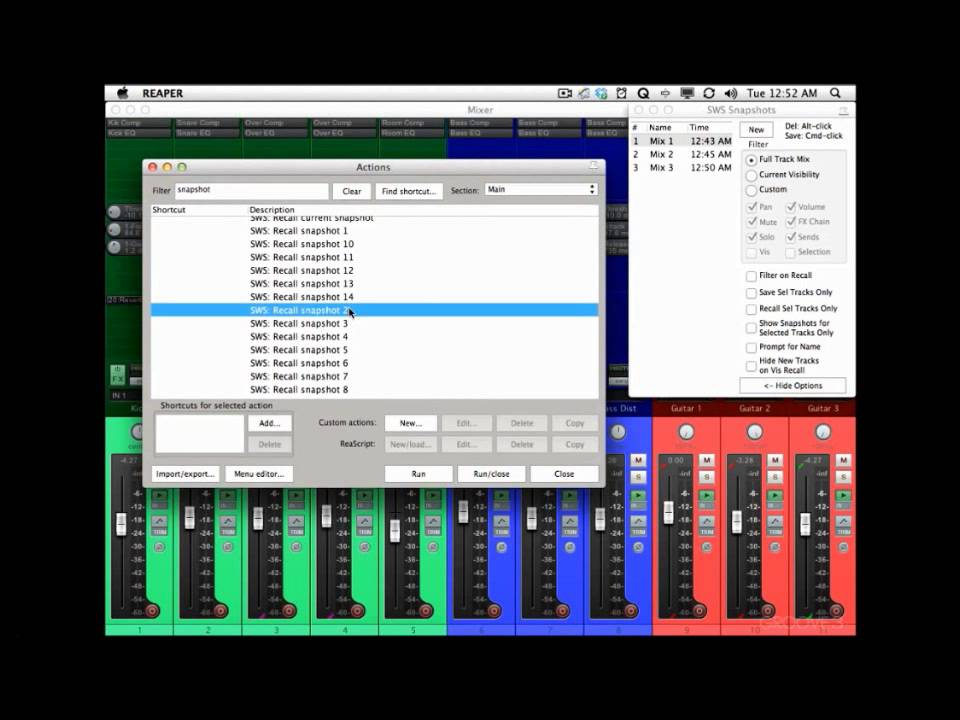Click the Guitar 1 pan knob
Viewport: 960px width, 720px height.
tap(686, 432)
